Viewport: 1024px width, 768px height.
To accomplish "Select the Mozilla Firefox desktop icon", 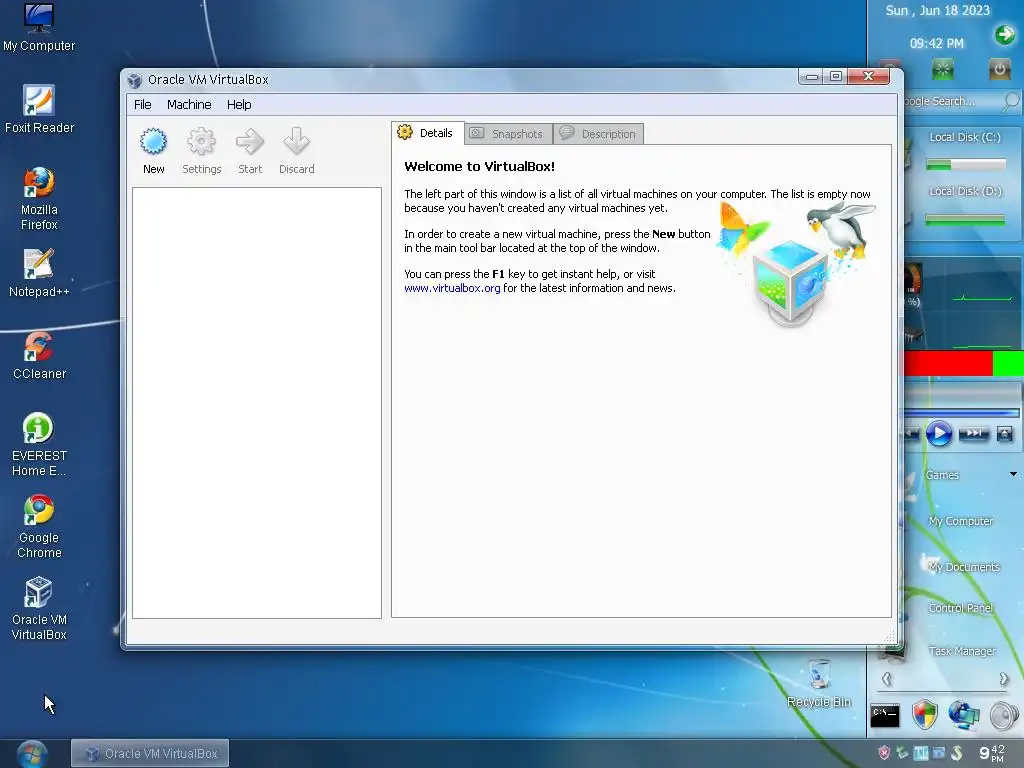I will (x=39, y=199).
